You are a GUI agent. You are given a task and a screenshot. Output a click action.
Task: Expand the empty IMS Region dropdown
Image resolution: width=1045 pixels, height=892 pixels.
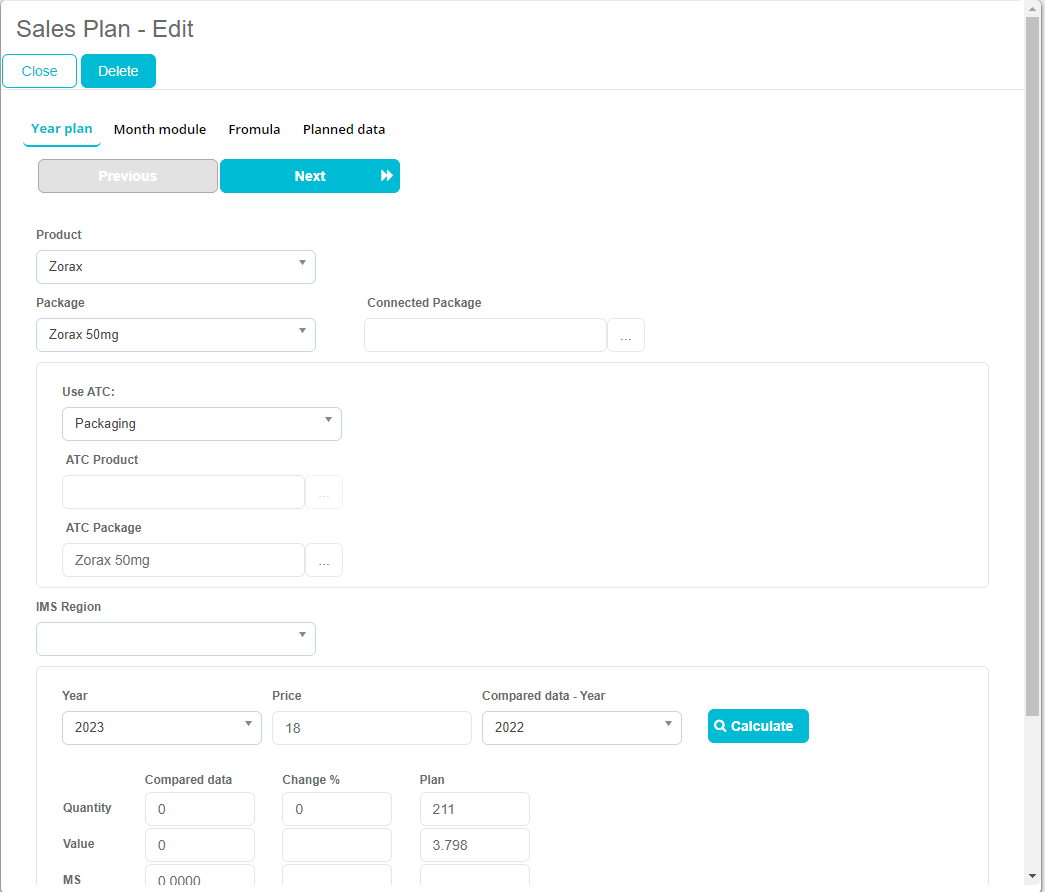click(x=176, y=639)
